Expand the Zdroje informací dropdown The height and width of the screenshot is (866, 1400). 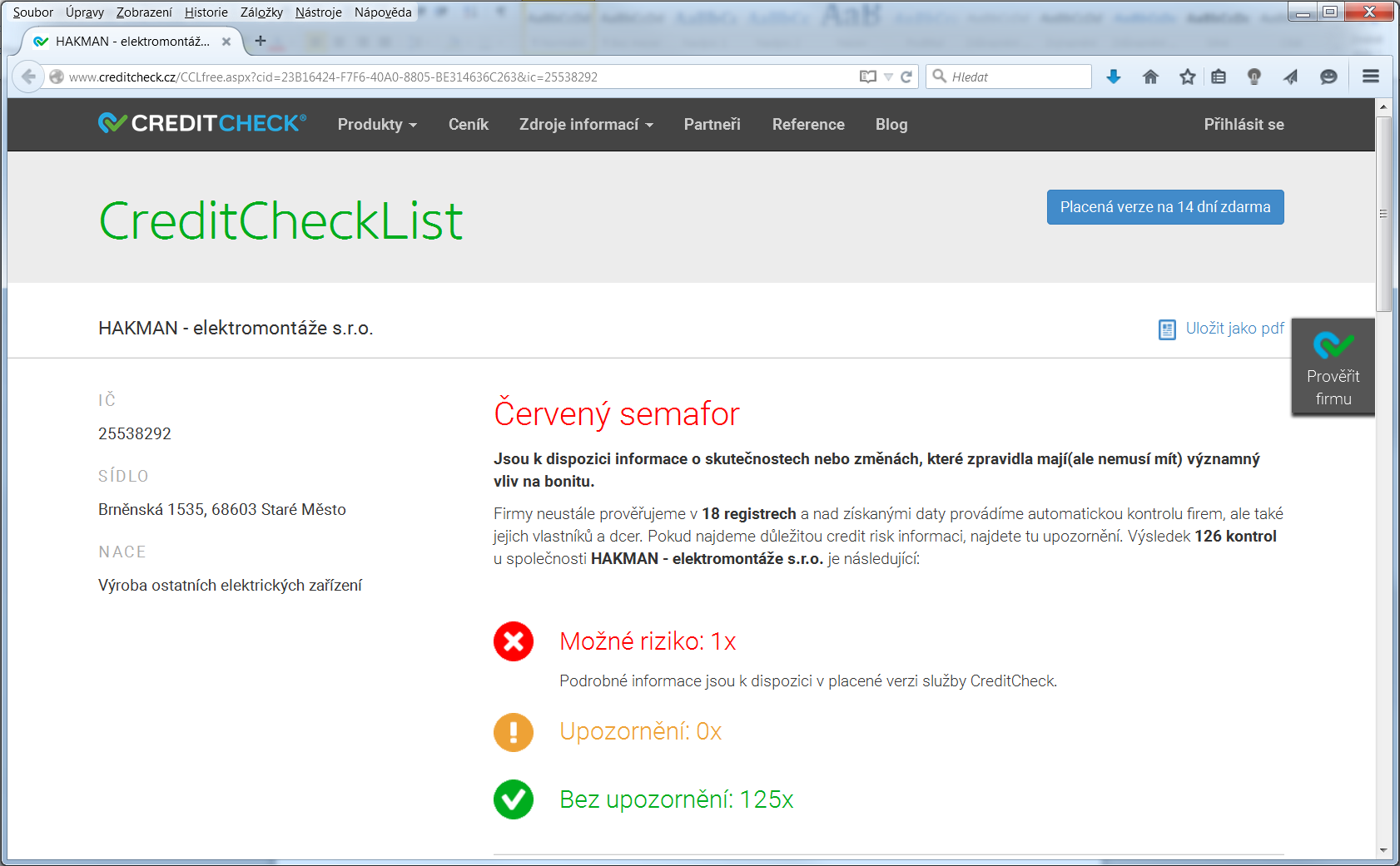click(586, 124)
